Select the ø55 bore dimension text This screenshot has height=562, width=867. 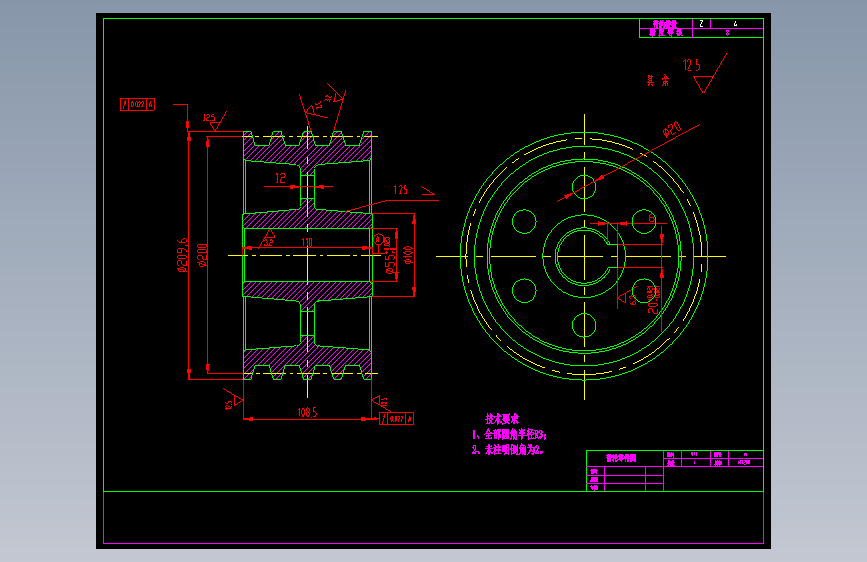(x=390, y=256)
